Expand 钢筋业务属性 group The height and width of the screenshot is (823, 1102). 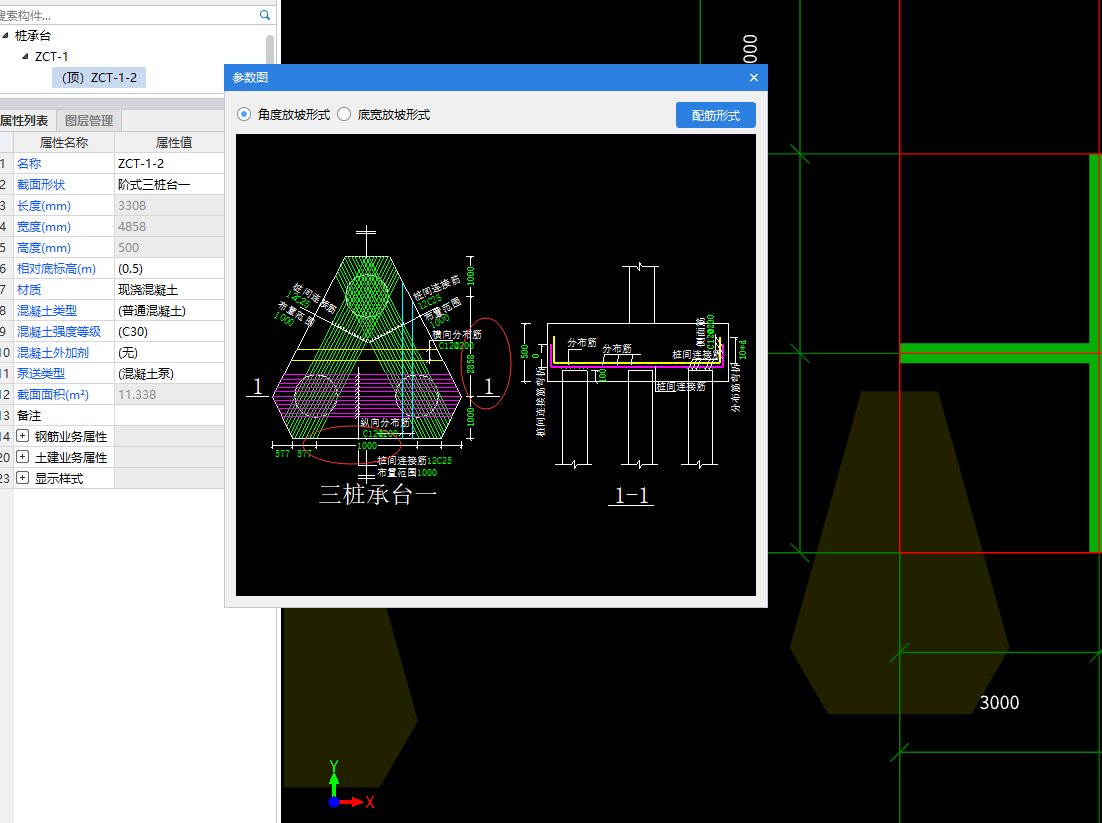pyautogui.click(x=22, y=436)
